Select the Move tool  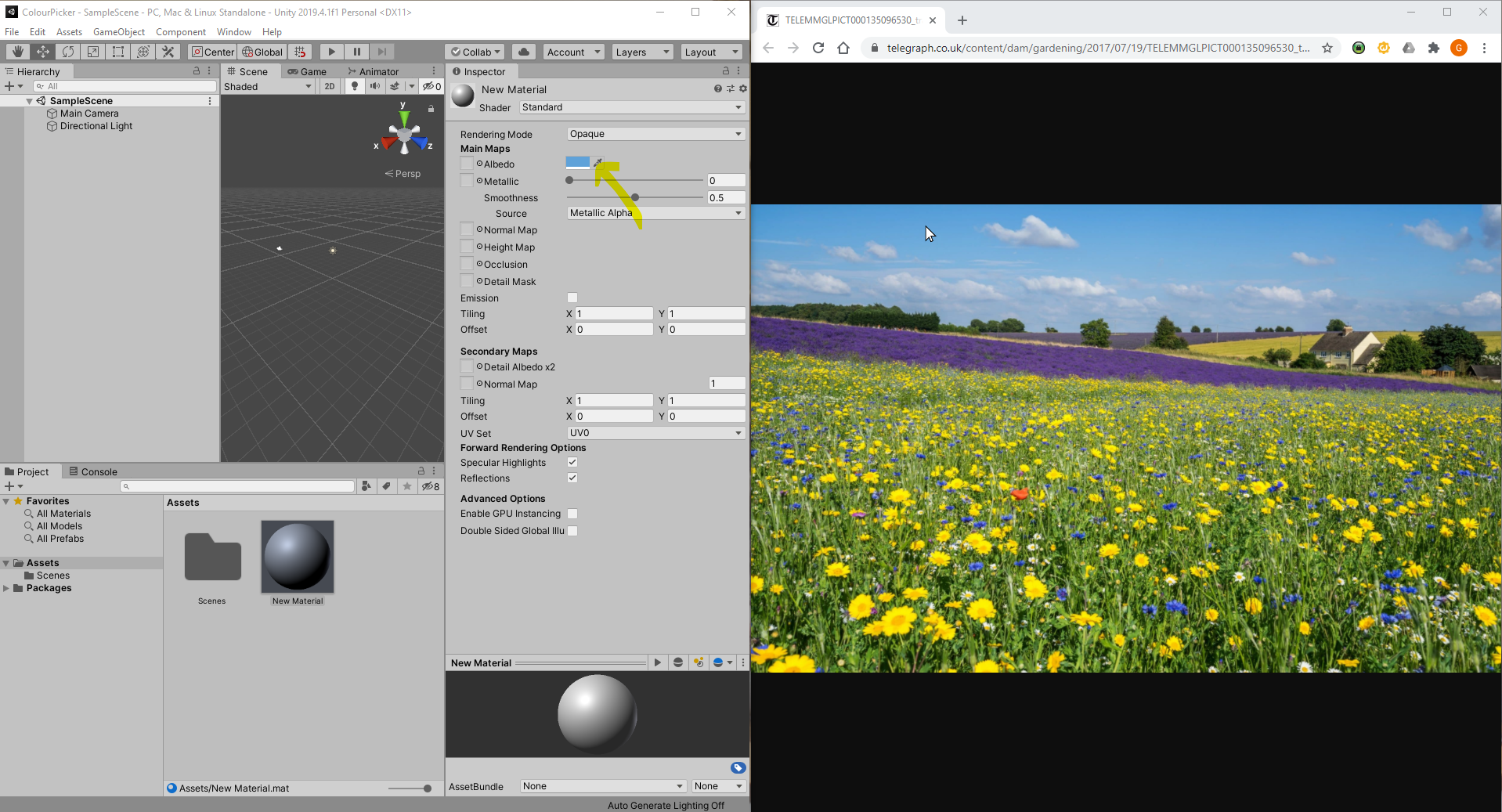[42, 51]
